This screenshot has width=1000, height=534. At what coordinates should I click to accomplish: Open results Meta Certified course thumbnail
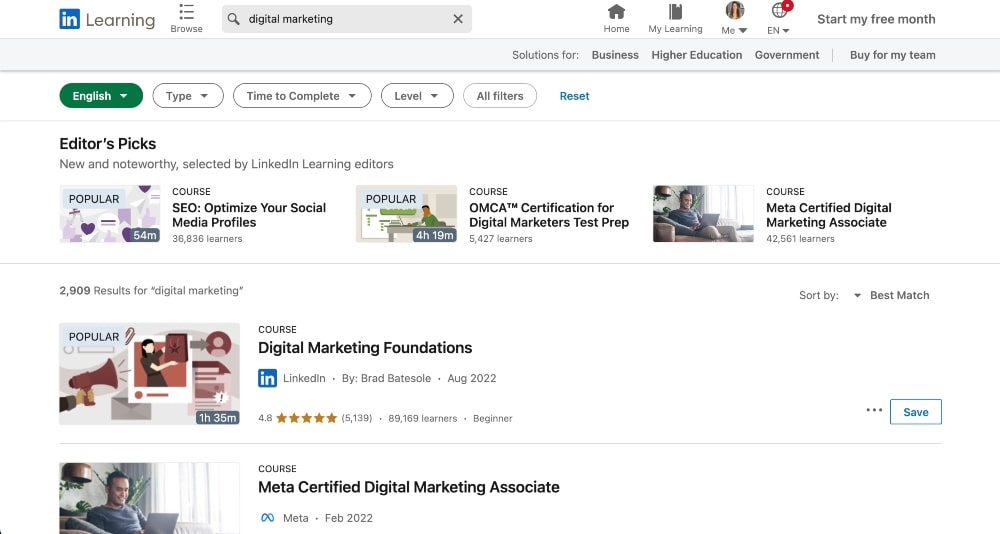tap(149, 498)
